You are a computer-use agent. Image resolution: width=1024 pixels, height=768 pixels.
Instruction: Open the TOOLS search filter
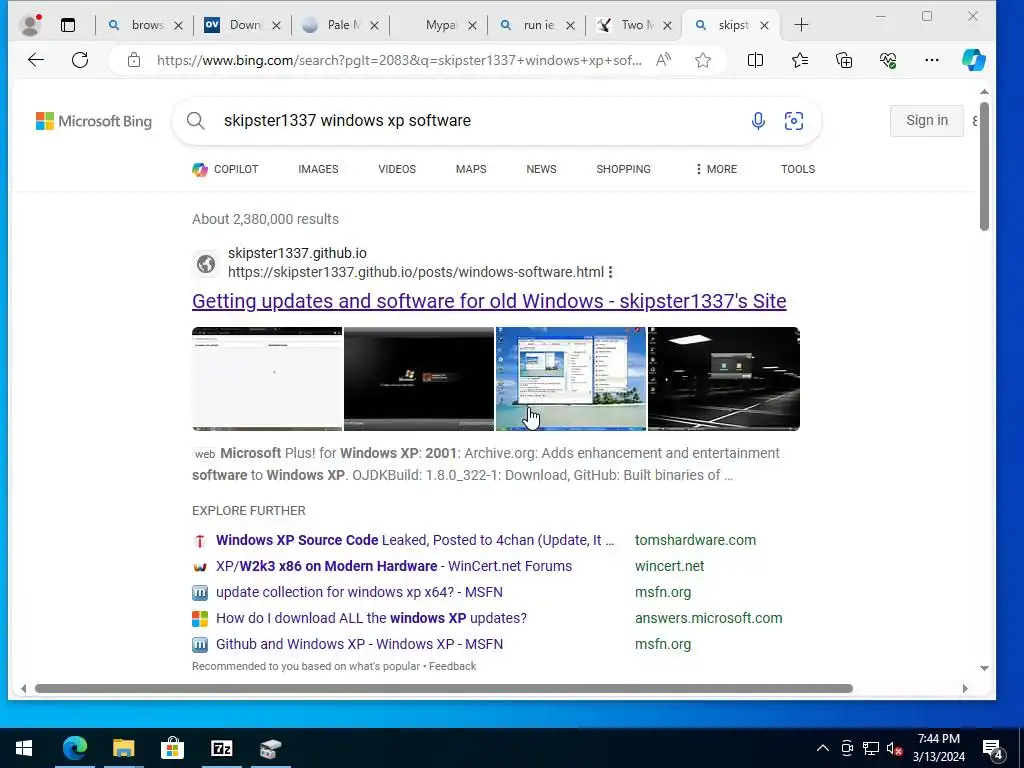(798, 169)
